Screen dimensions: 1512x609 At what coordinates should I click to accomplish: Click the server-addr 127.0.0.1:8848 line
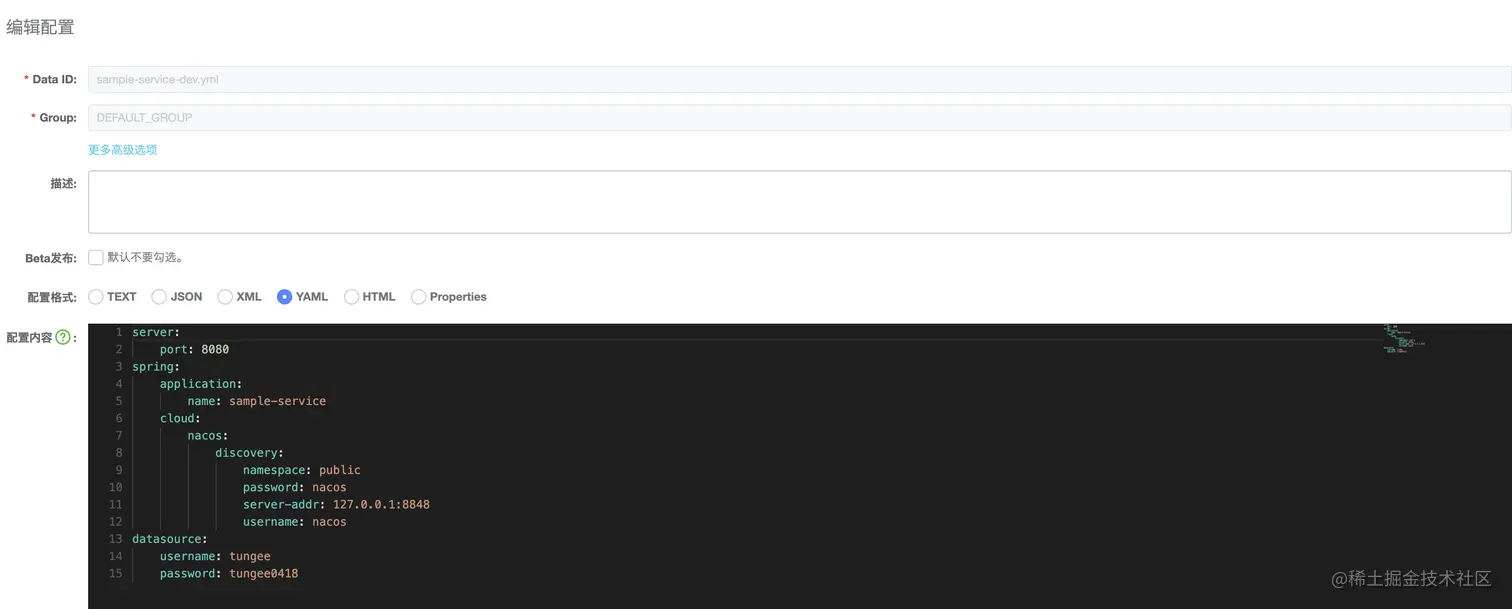coord(336,504)
